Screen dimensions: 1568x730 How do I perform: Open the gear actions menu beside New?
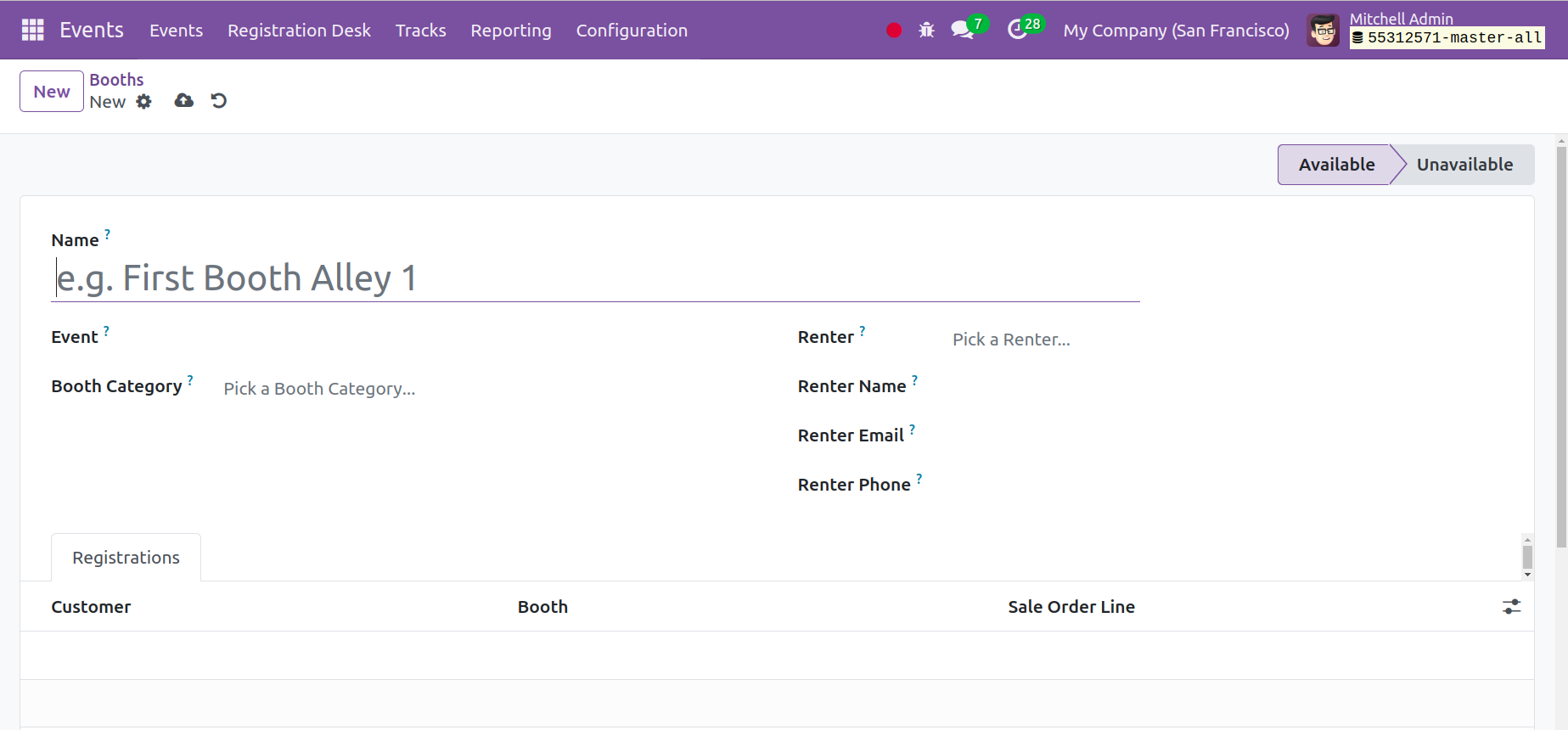[144, 102]
